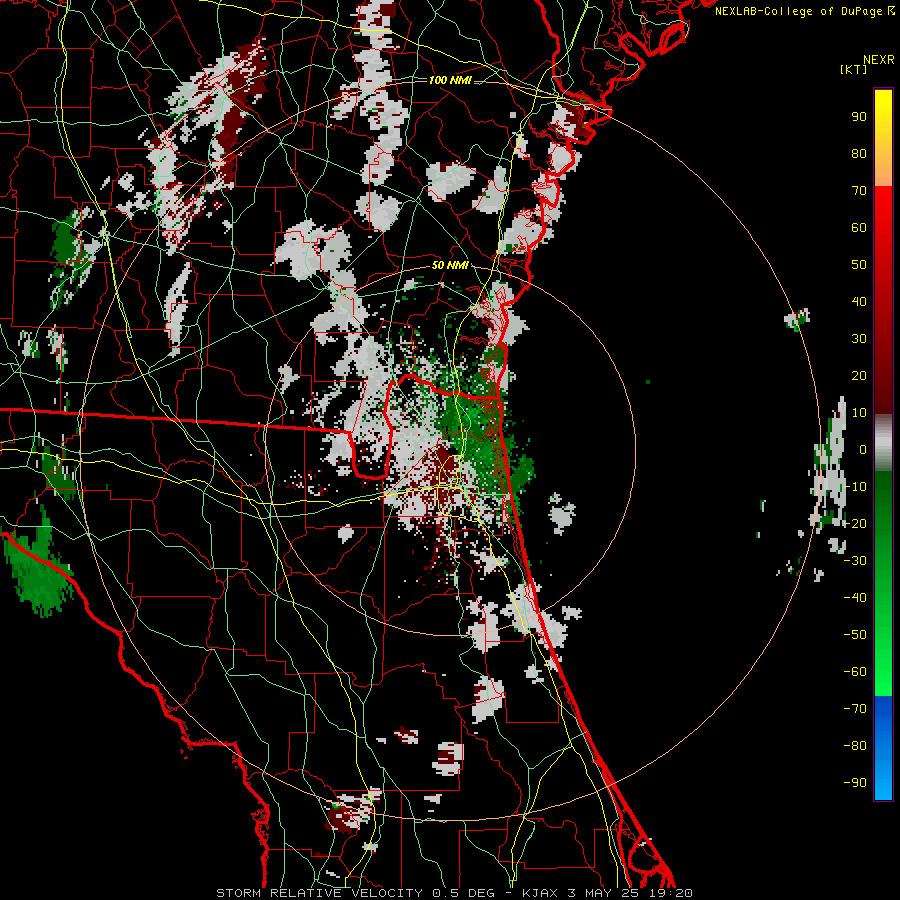Click the -10 value on velocity scale

(855, 487)
